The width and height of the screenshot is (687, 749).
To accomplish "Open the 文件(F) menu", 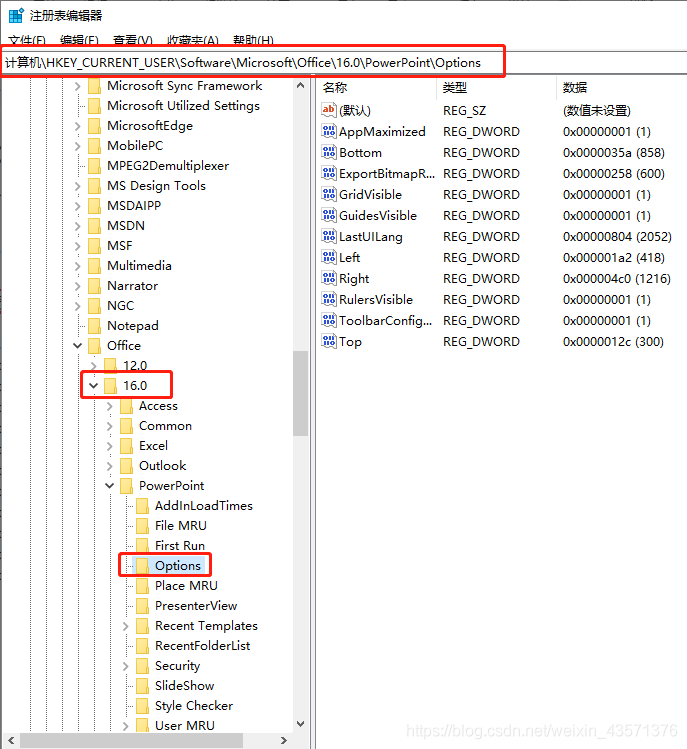I will click(x=27, y=40).
